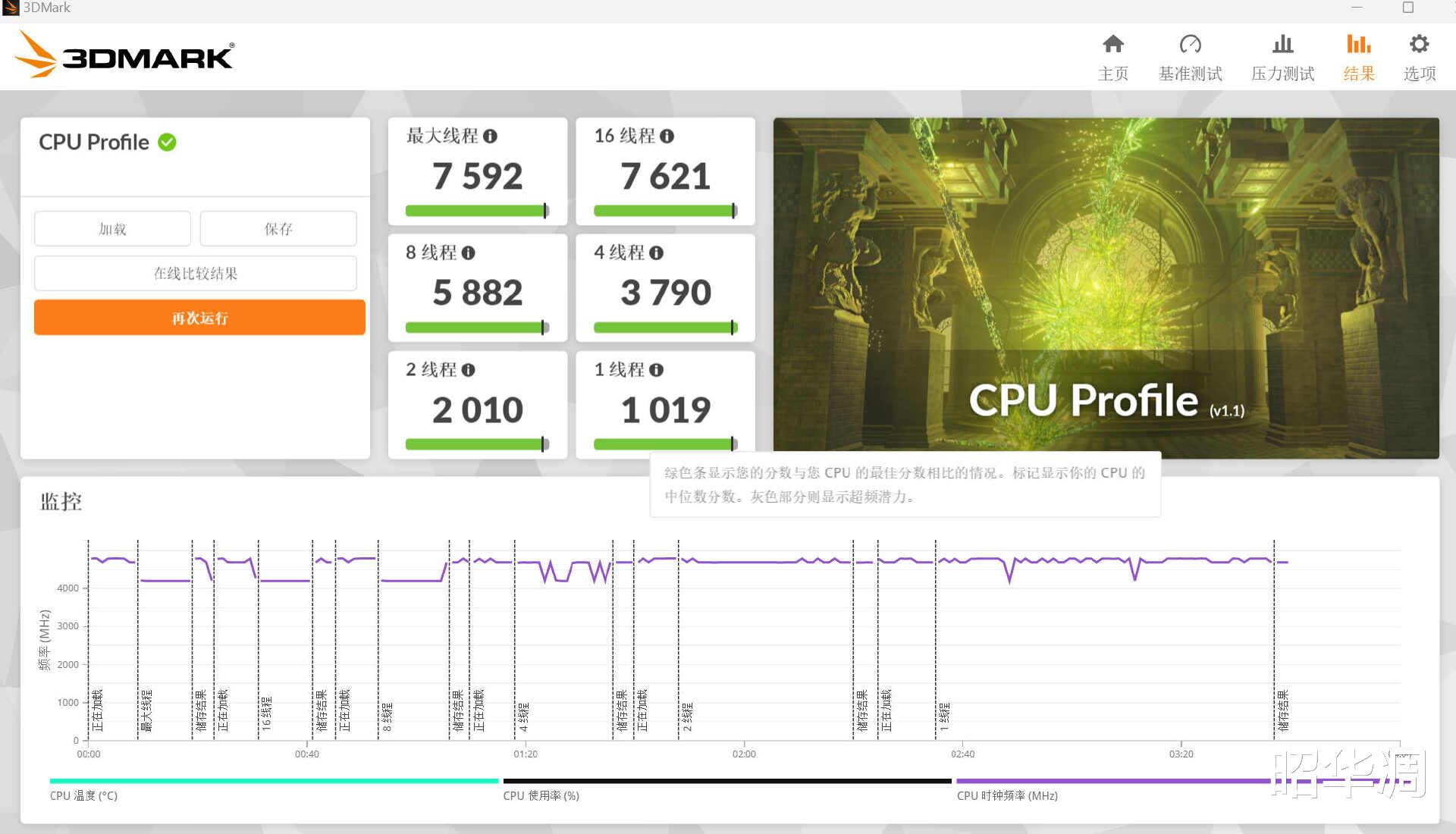Click info icon next to 8 线程
Image resolution: width=1456 pixels, height=834 pixels.
coord(468,253)
